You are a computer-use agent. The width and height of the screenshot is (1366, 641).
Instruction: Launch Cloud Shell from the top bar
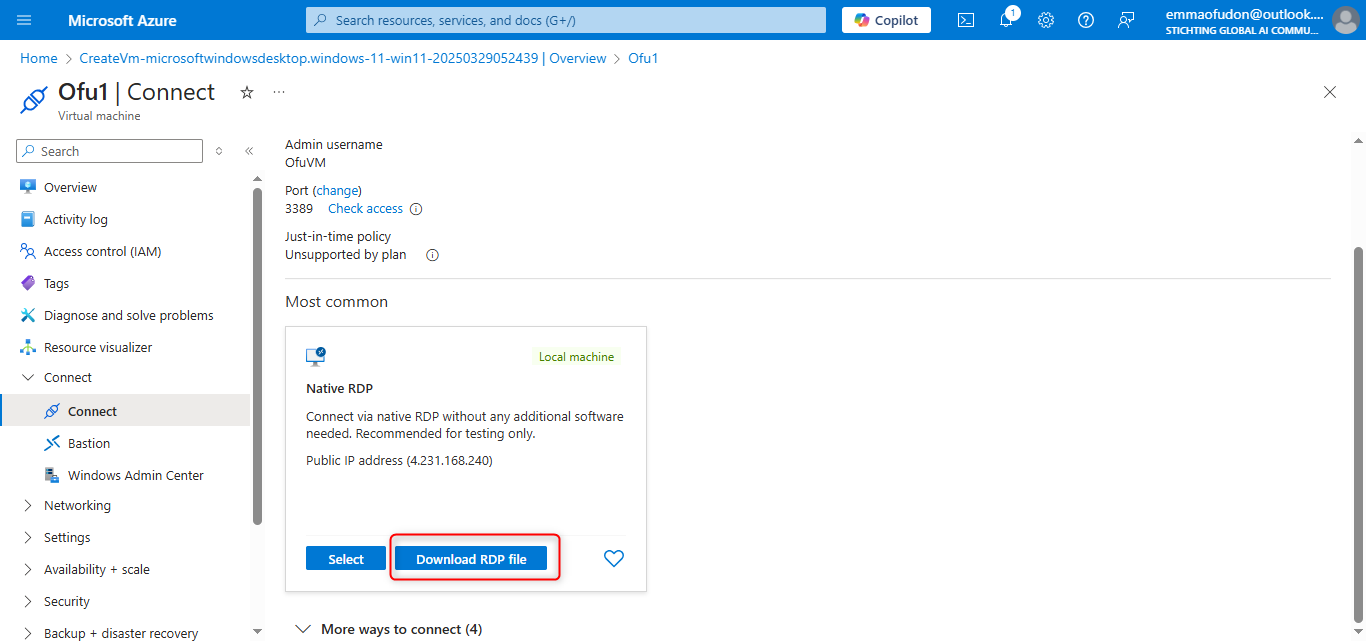tap(966, 20)
